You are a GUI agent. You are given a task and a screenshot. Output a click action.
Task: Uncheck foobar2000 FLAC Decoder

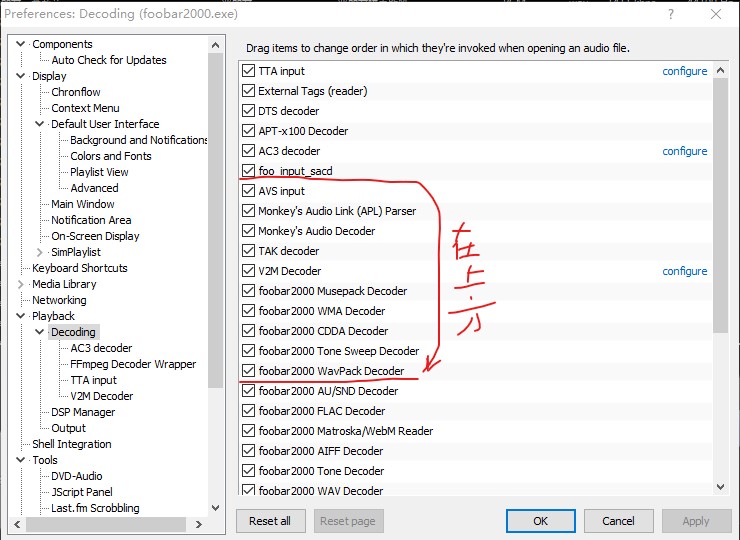[x=249, y=411]
